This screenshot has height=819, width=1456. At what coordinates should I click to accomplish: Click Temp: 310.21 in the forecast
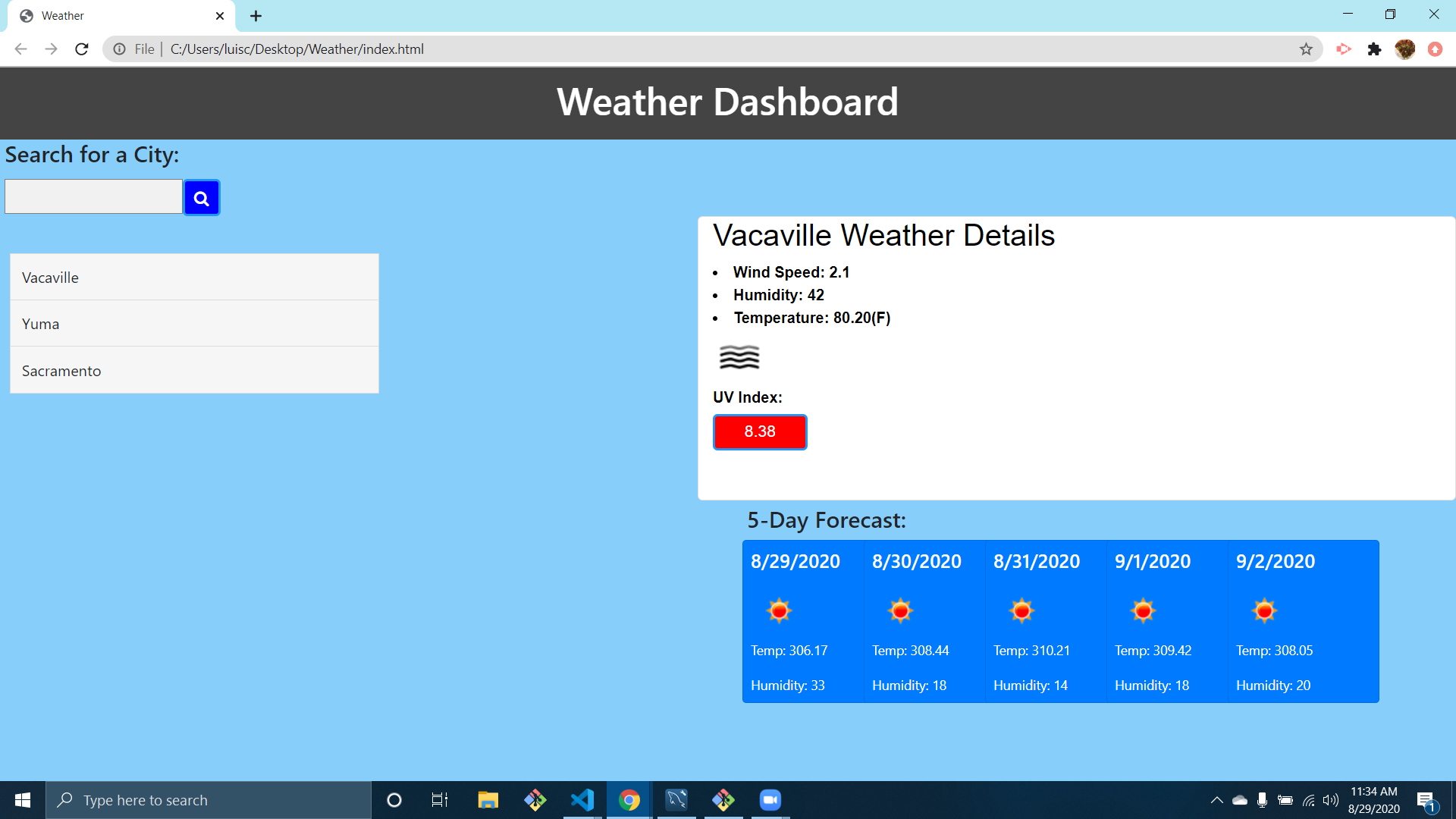(1031, 651)
